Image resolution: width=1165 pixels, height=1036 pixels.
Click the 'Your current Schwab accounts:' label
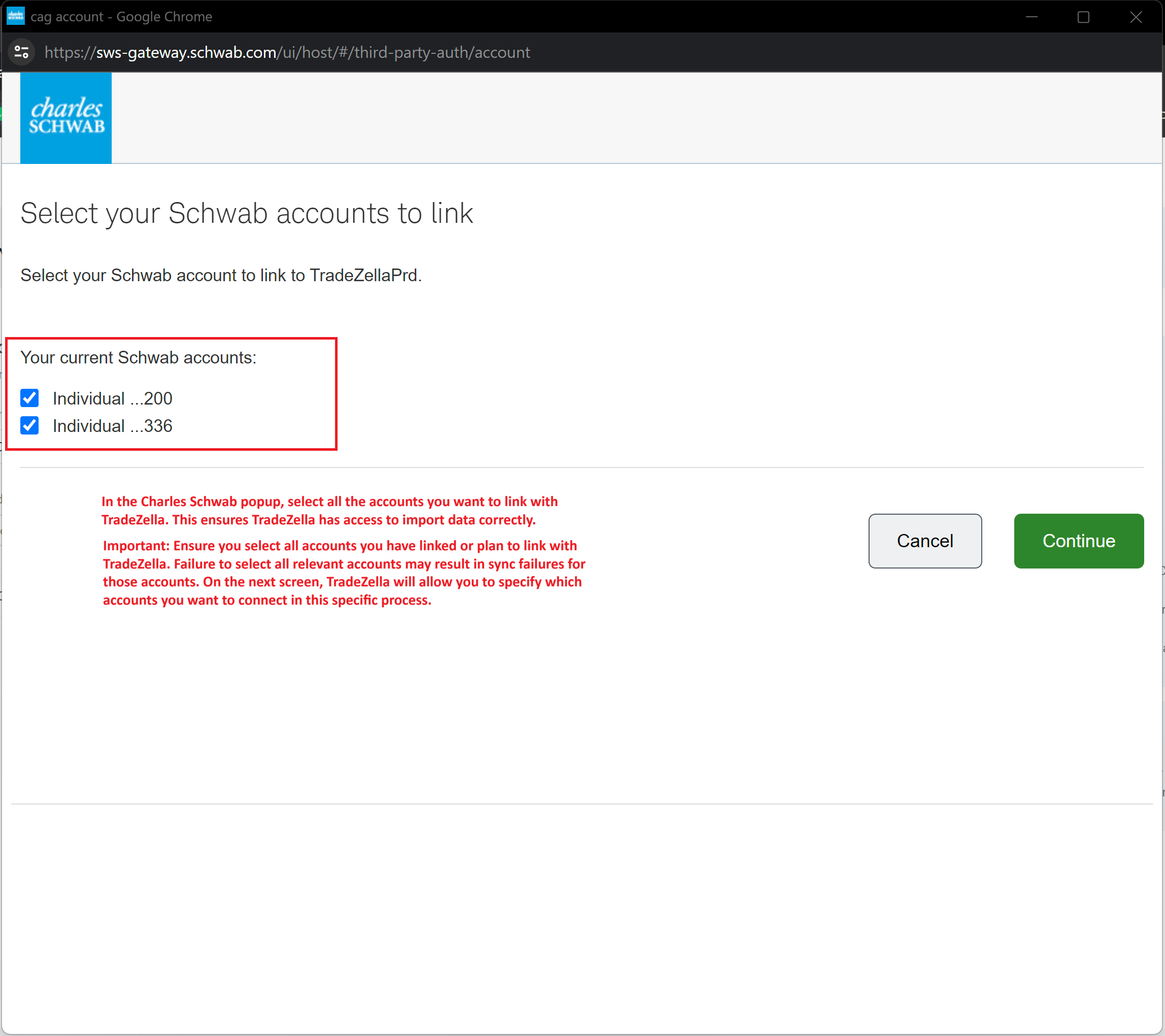[139, 357]
